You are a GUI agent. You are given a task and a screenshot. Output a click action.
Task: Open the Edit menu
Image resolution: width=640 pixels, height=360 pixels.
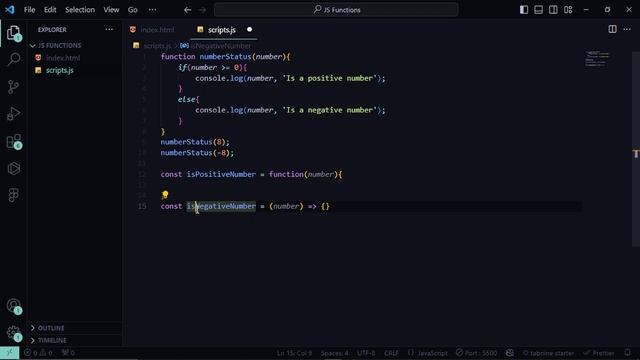pyautogui.click(x=50, y=10)
